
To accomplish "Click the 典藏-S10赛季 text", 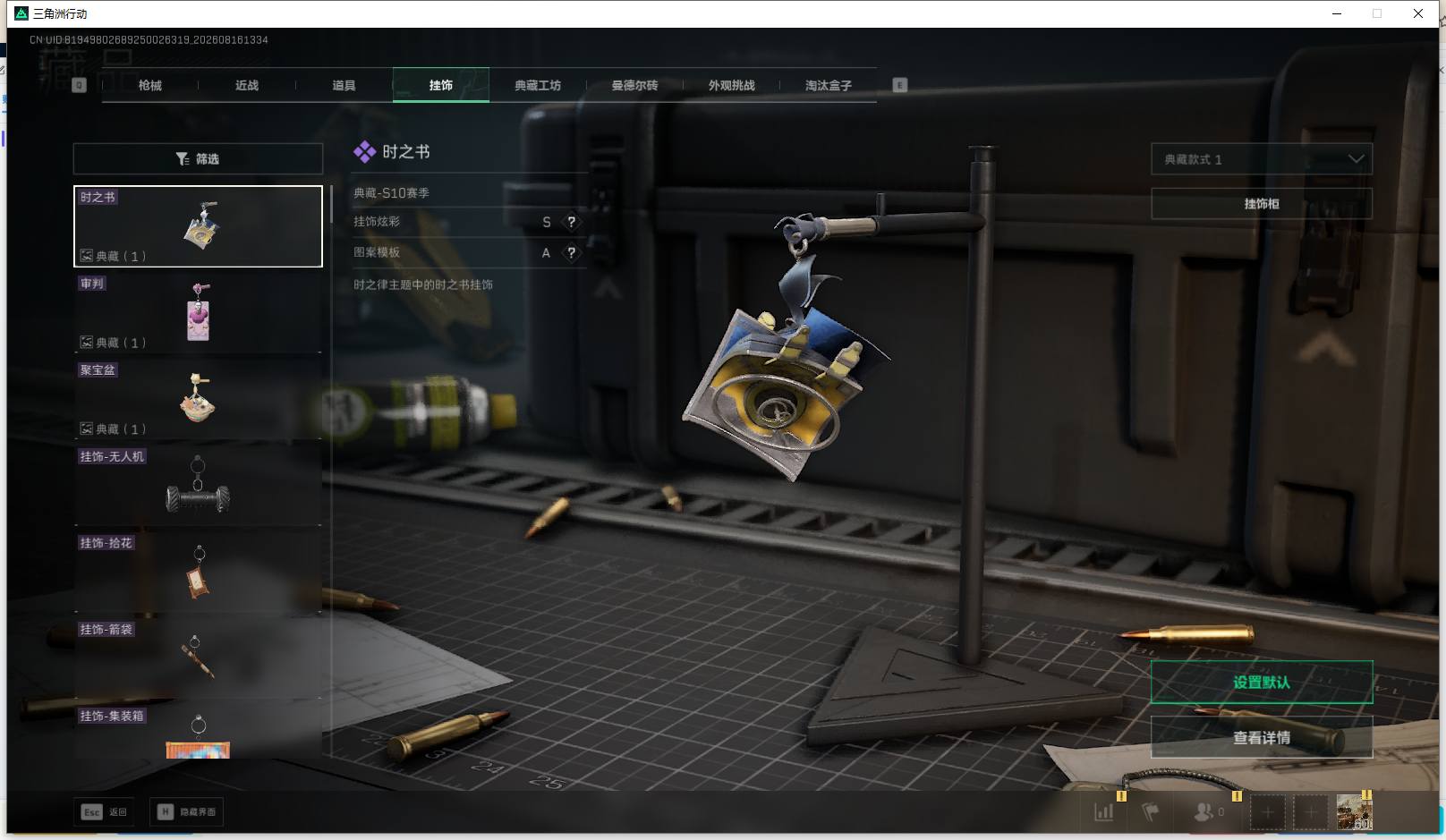I will coord(391,192).
